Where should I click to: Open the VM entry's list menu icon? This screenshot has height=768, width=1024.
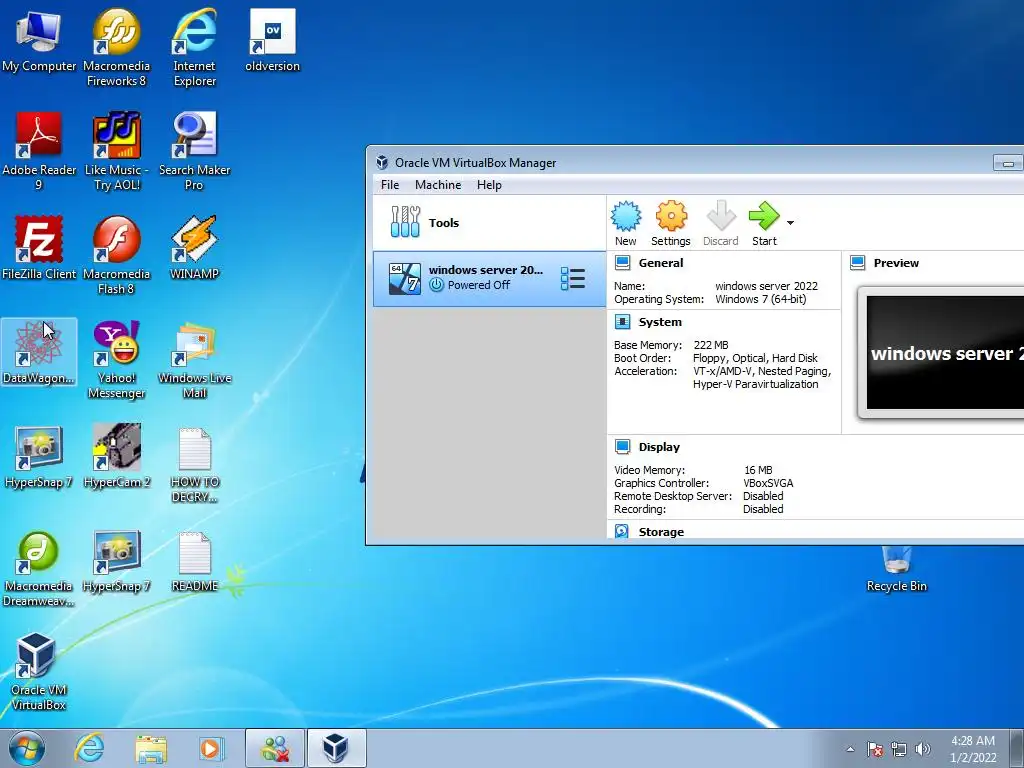coord(573,279)
